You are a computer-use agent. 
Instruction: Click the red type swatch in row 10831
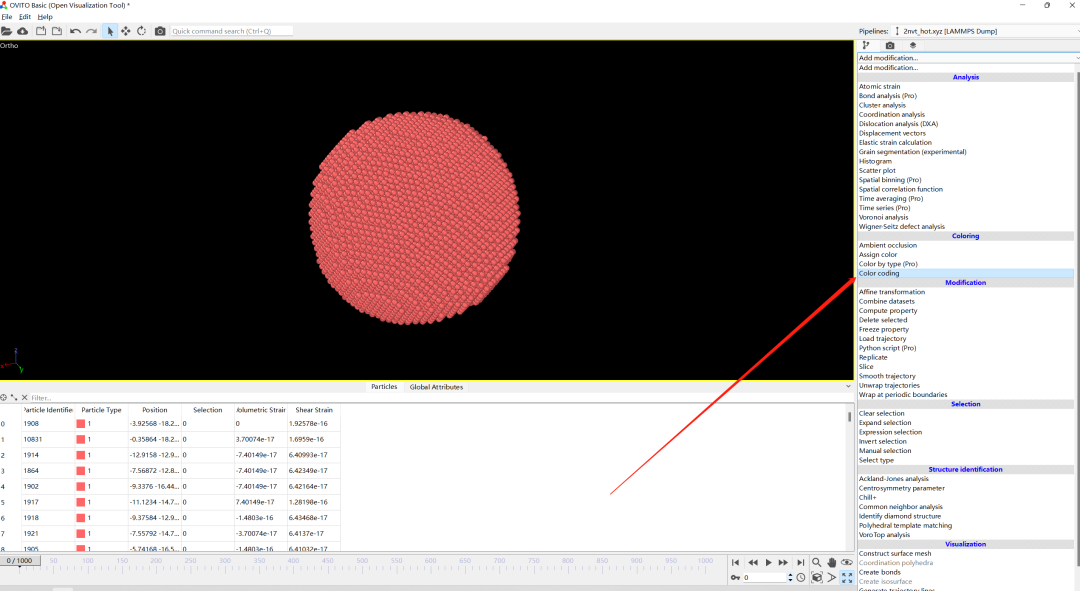[81, 439]
